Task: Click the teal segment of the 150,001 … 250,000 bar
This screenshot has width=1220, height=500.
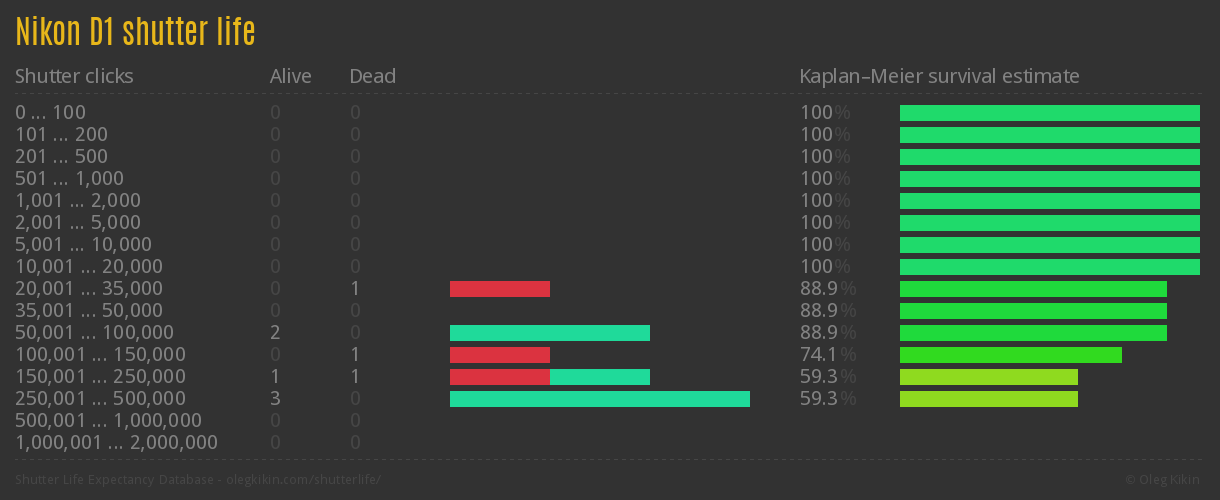Action: click(x=600, y=377)
